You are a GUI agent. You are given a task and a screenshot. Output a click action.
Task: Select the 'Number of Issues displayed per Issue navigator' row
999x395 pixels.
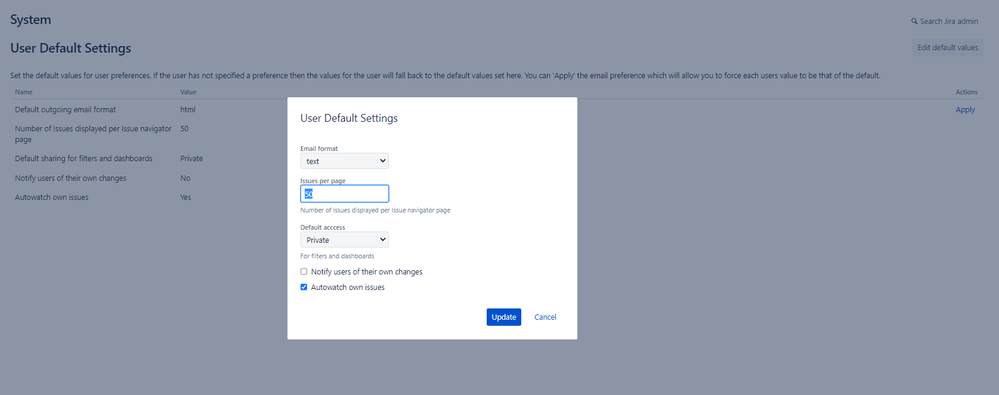(497, 134)
